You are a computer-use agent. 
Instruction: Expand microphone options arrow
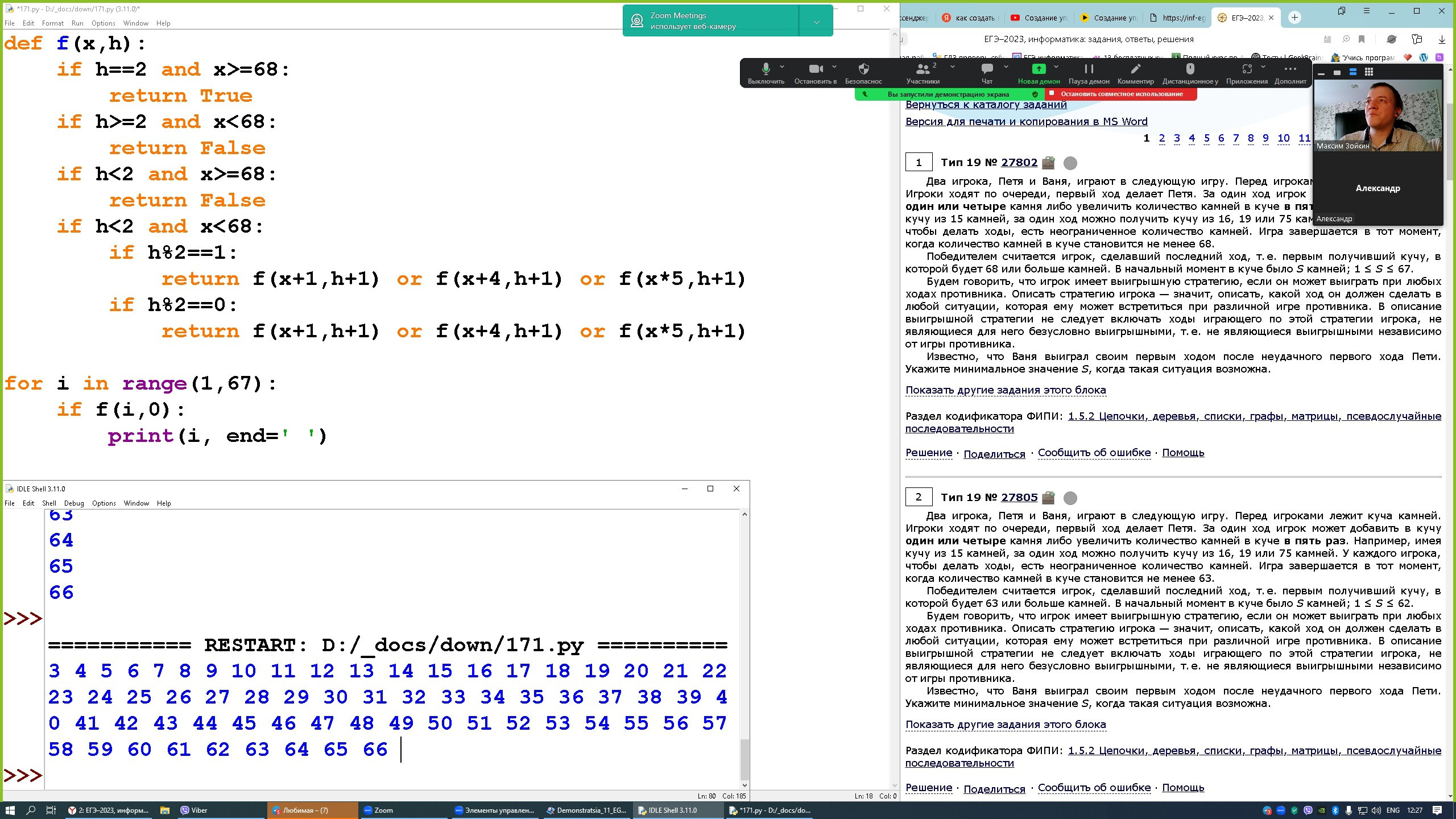click(x=782, y=67)
